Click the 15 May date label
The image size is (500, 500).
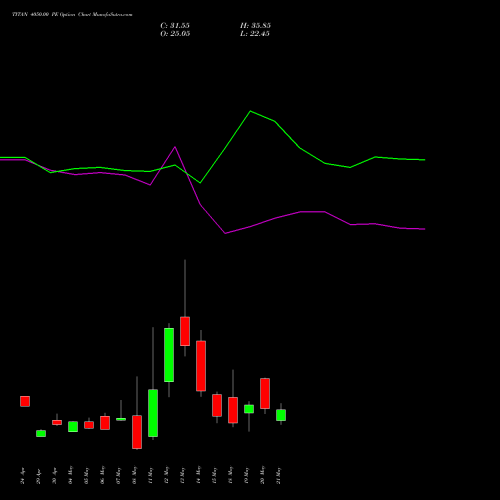coord(214,475)
